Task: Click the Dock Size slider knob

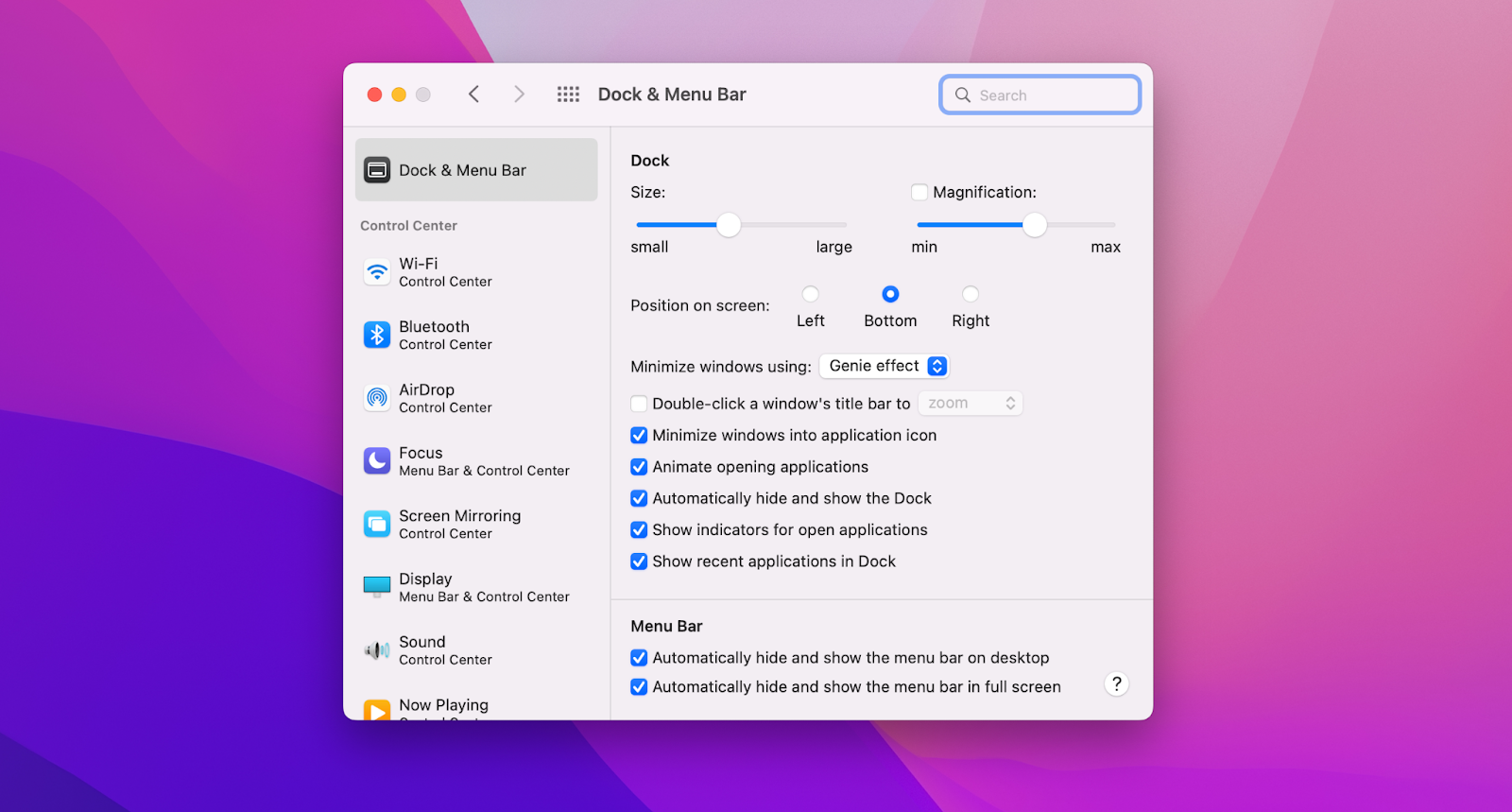Action: point(729,225)
